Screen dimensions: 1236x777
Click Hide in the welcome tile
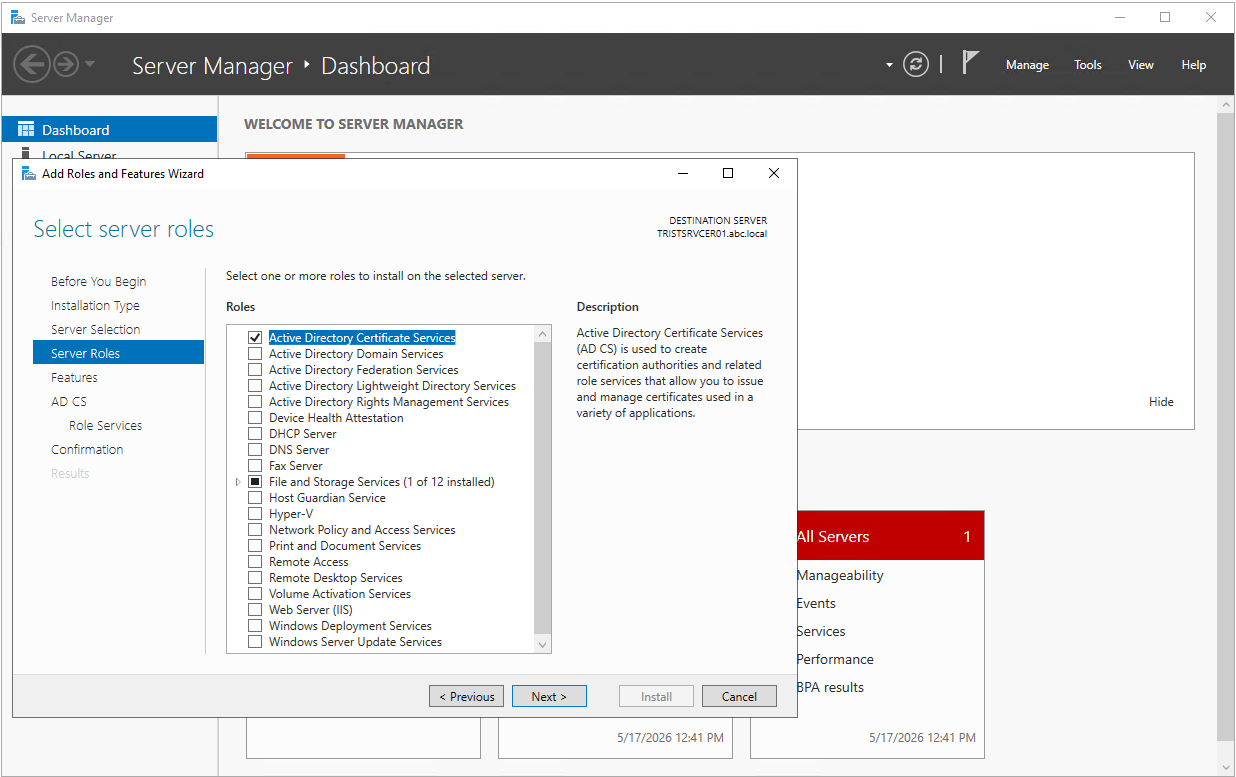click(1161, 401)
